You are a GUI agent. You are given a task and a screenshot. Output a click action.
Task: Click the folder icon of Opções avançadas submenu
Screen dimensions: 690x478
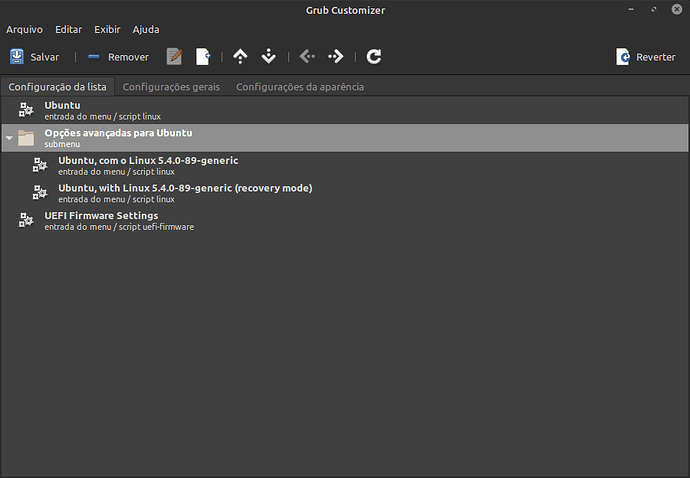[x=26, y=138]
